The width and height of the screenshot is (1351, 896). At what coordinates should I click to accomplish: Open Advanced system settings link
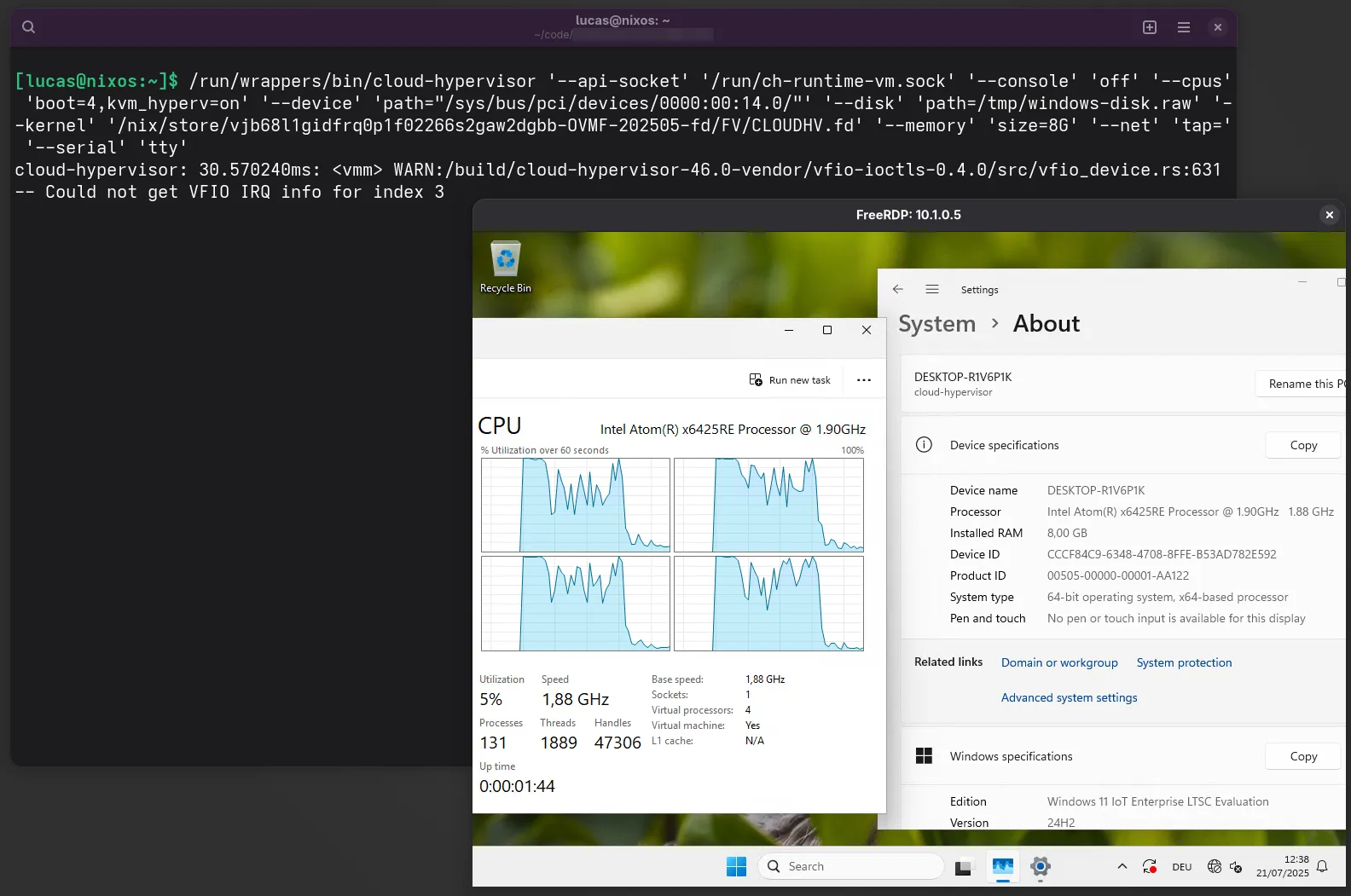coord(1069,697)
